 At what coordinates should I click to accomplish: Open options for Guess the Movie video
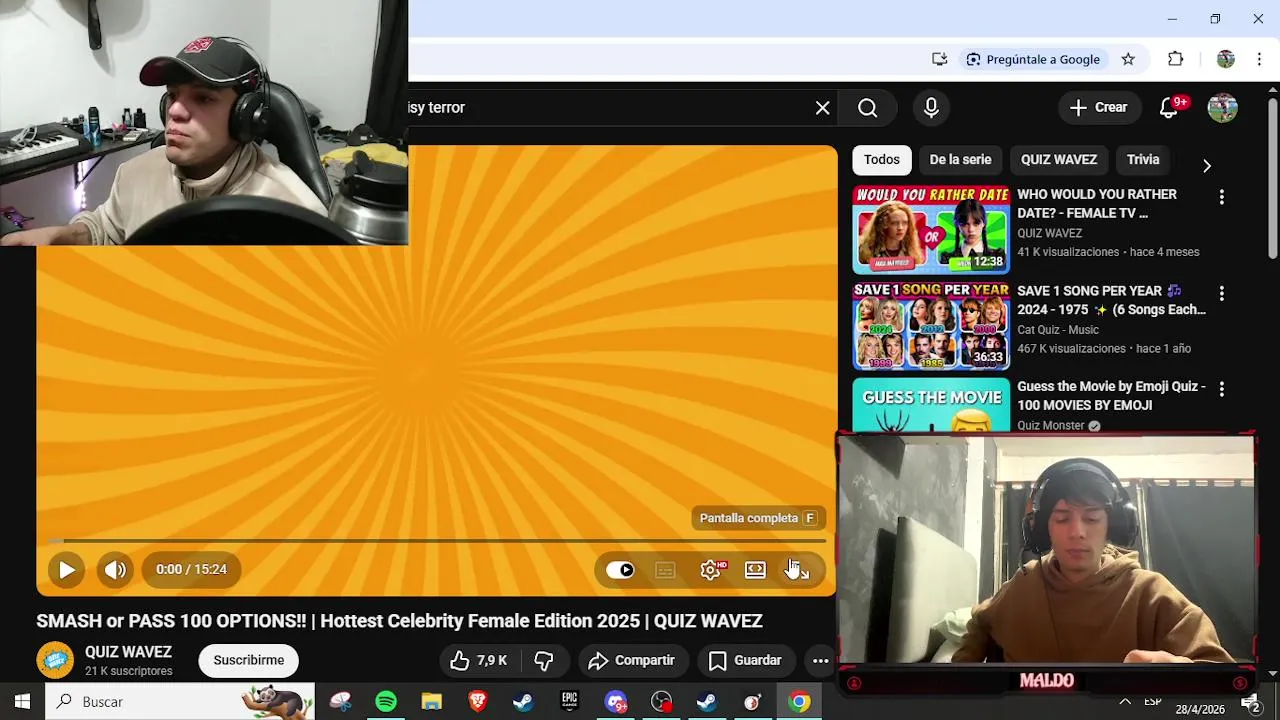[x=1221, y=388]
